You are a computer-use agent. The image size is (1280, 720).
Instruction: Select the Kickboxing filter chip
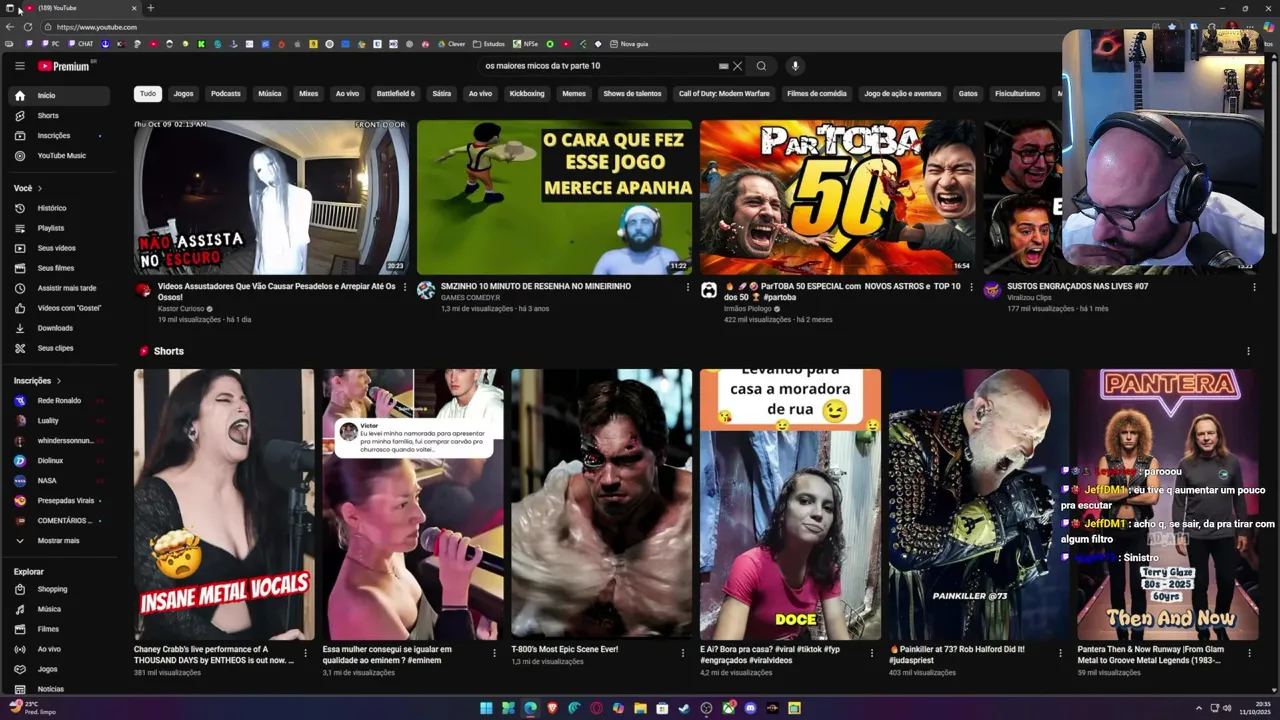tap(527, 94)
